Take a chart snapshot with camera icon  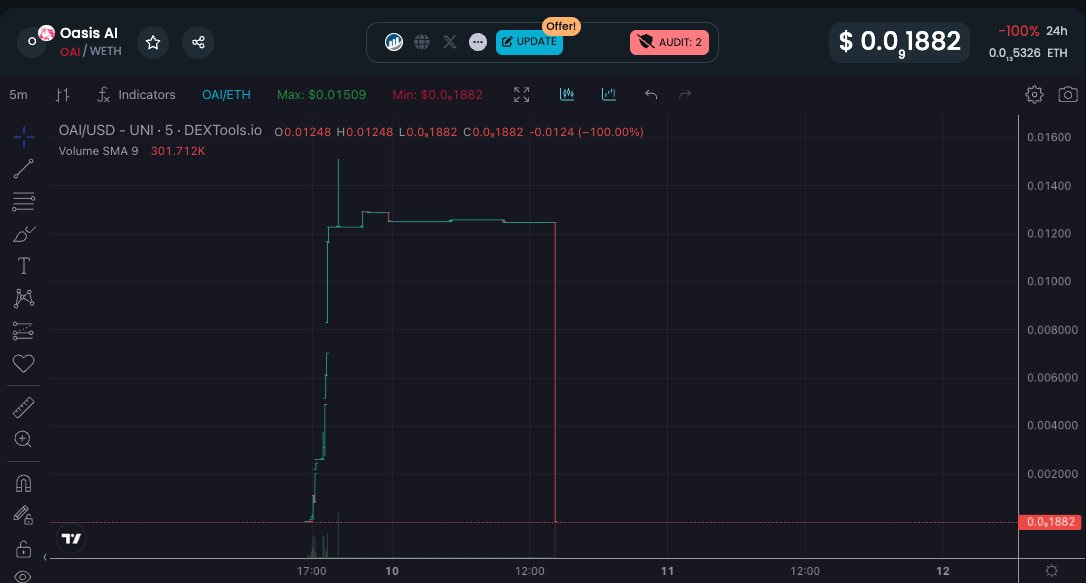pyautogui.click(x=1068, y=95)
